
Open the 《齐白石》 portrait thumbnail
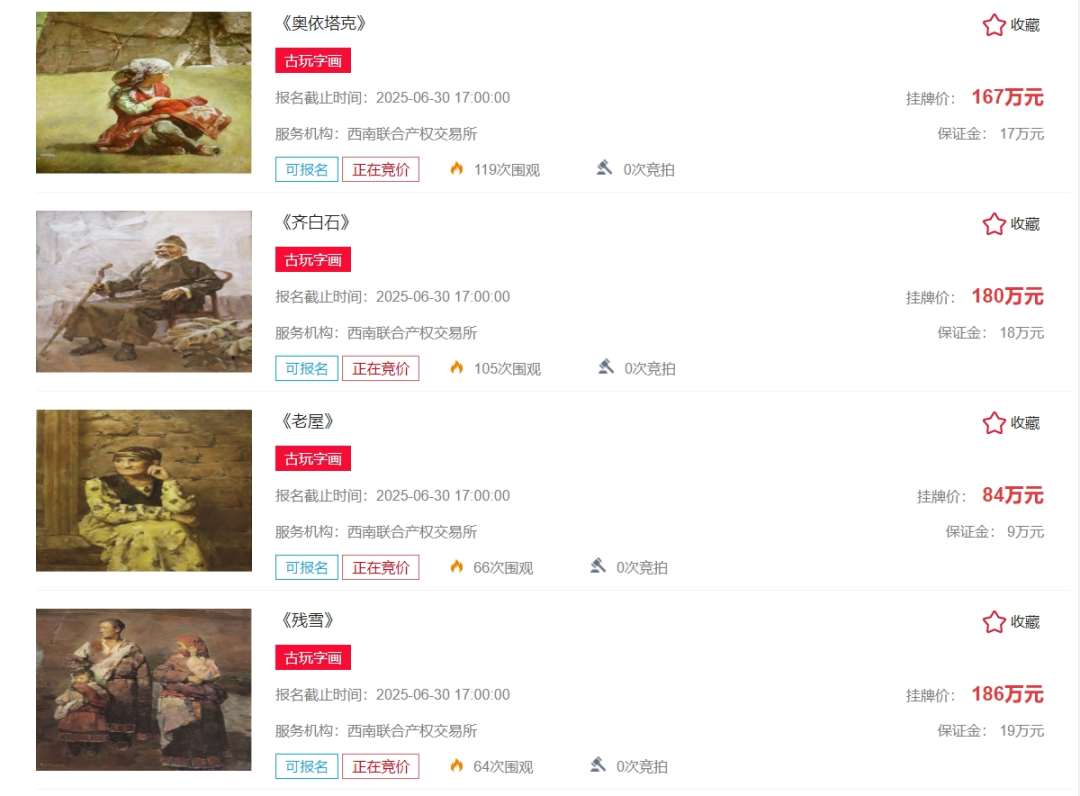coord(144,291)
